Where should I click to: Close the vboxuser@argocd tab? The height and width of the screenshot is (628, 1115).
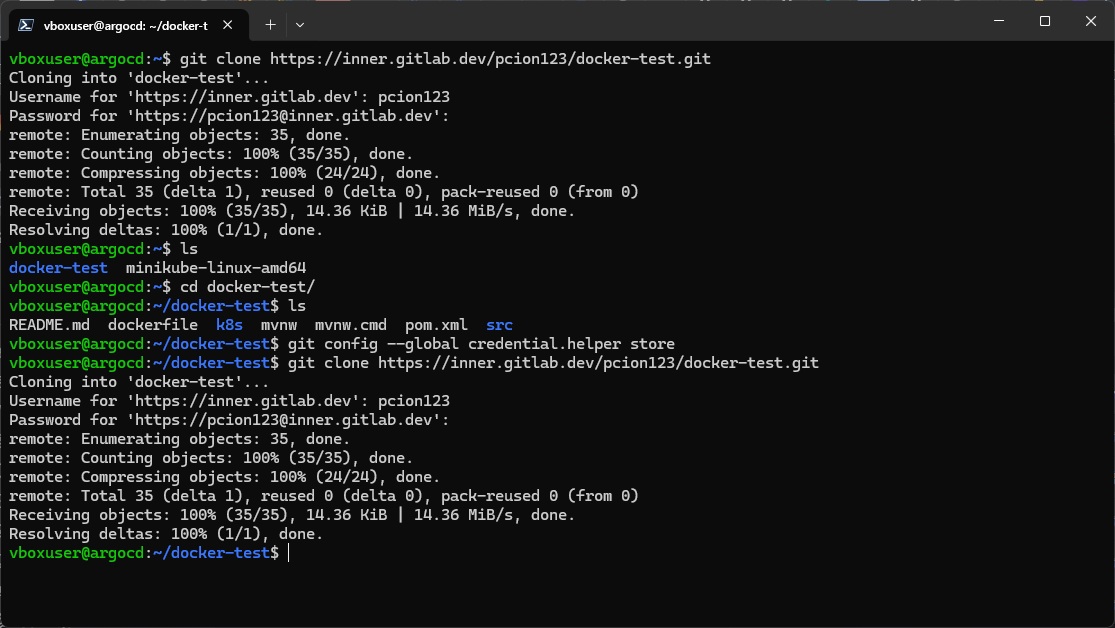(x=228, y=25)
